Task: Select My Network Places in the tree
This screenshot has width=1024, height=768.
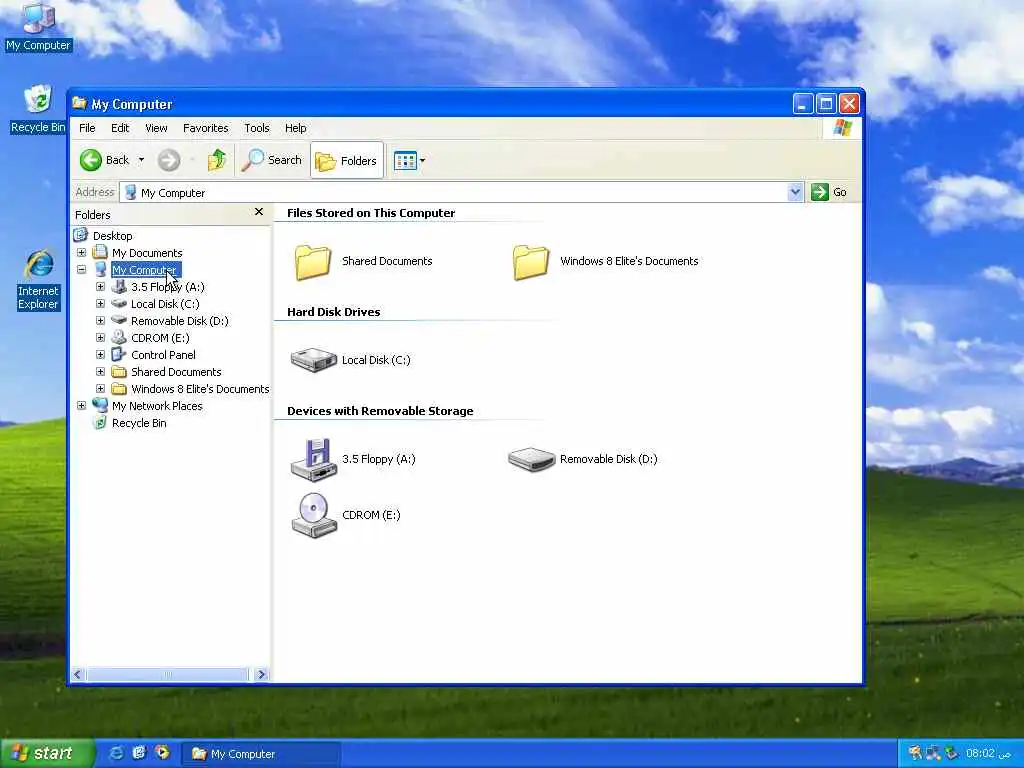Action: coord(157,406)
